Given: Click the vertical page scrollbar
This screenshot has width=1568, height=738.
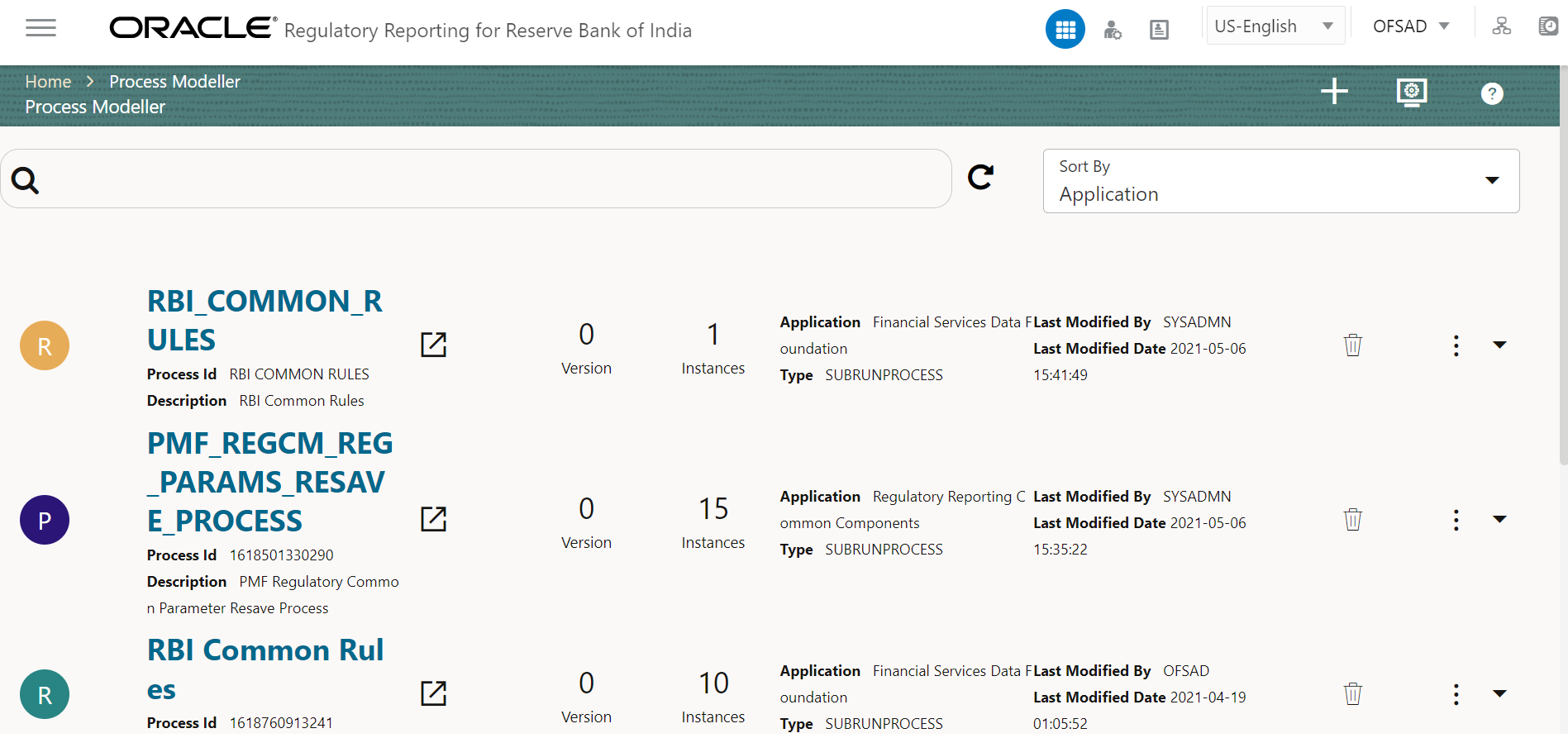Looking at the screenshot, I should pos(1563,264).
